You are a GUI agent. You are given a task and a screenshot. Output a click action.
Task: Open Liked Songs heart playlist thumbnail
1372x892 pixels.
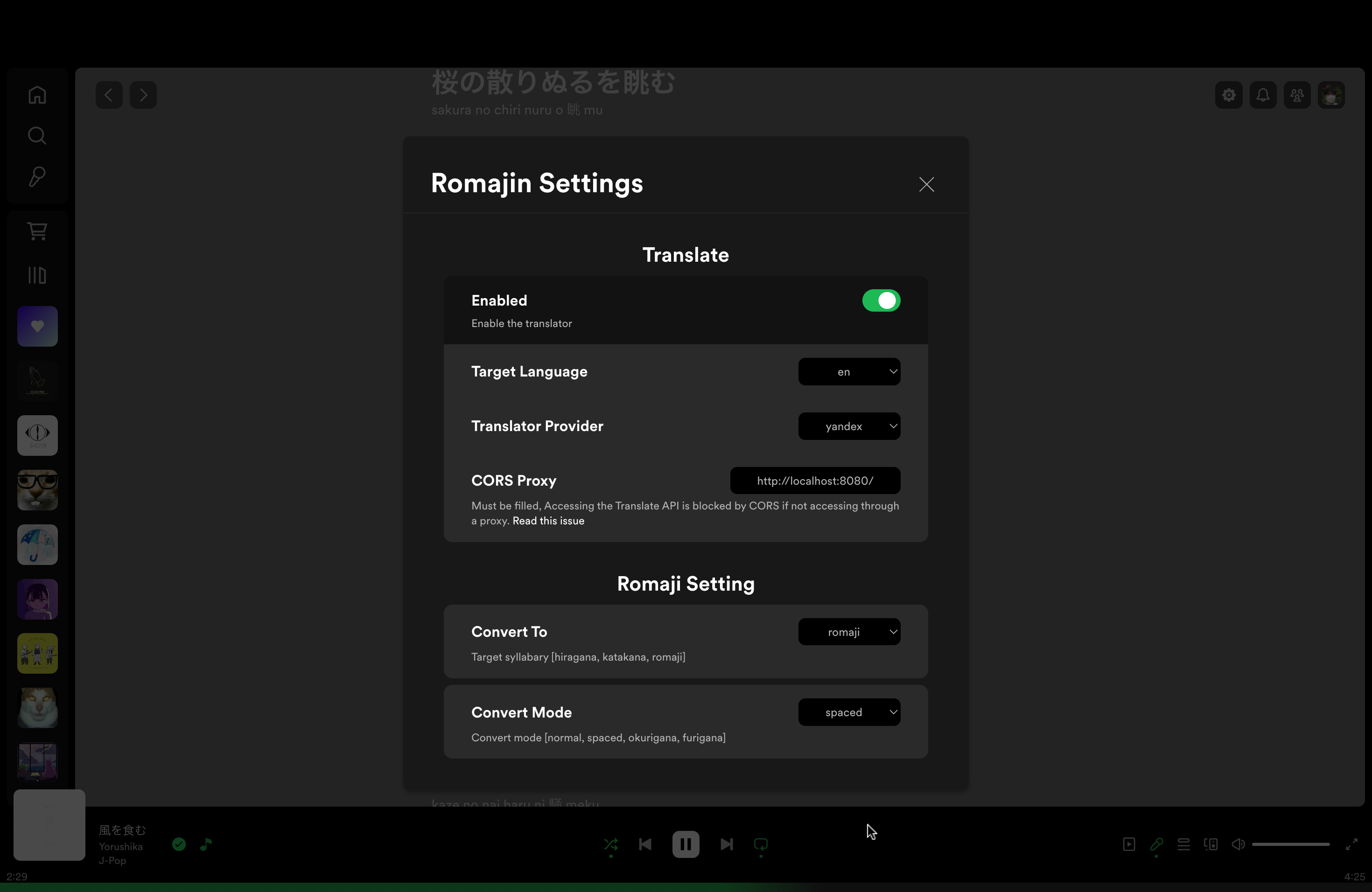tap(37, 326)
